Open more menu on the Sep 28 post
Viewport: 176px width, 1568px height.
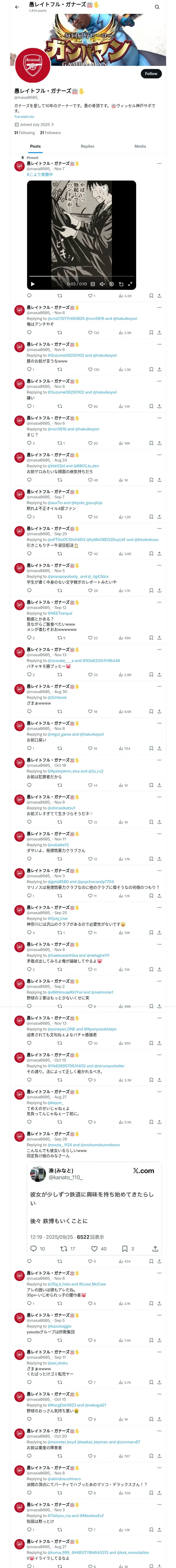coord(159,1134)
